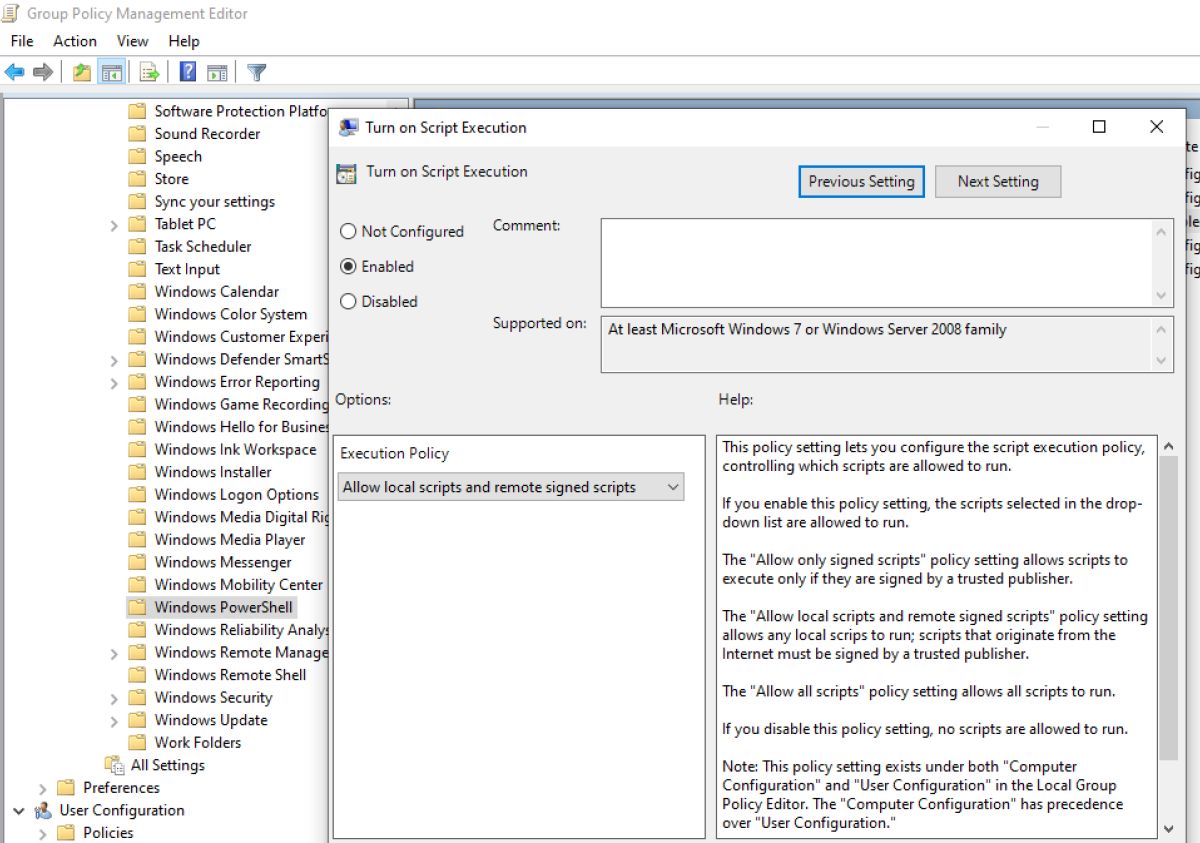Select Windows Media Digital Rights tree item
The height and width of the screenshot is (843, 1200).
pyautogui.click(x=241, y=517)
